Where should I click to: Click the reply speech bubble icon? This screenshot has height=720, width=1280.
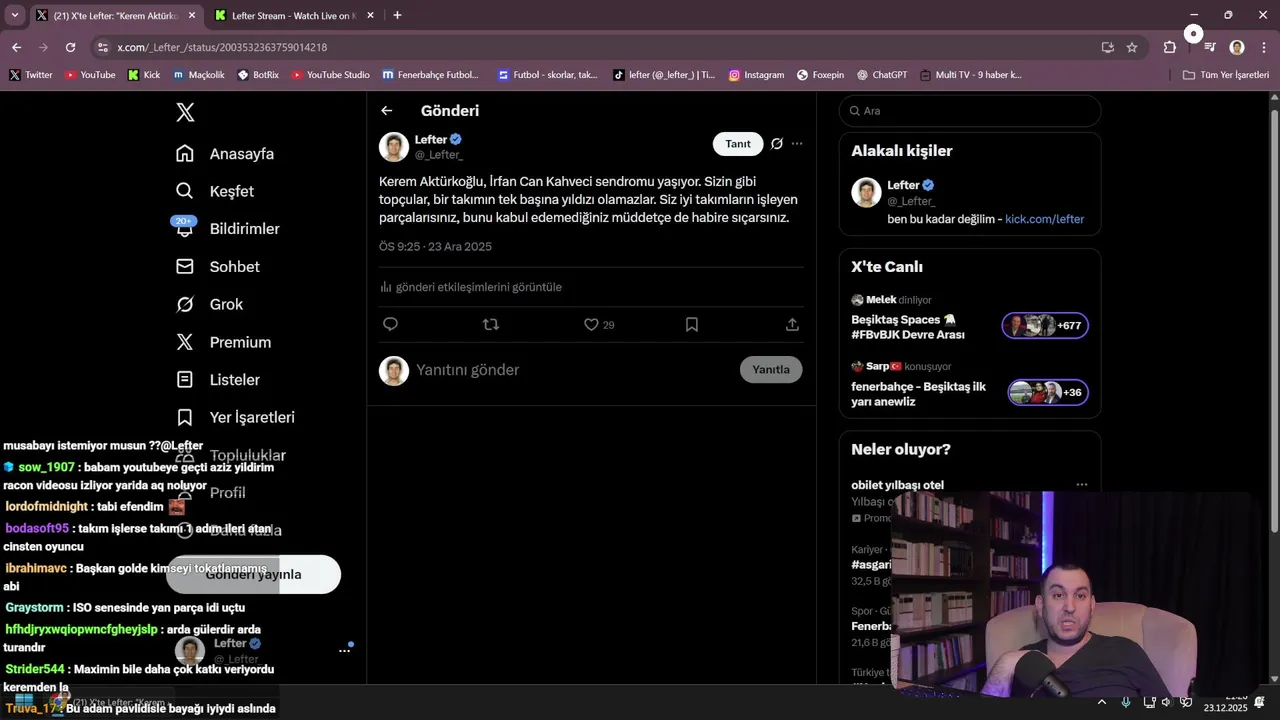click(x=391, y=324)
